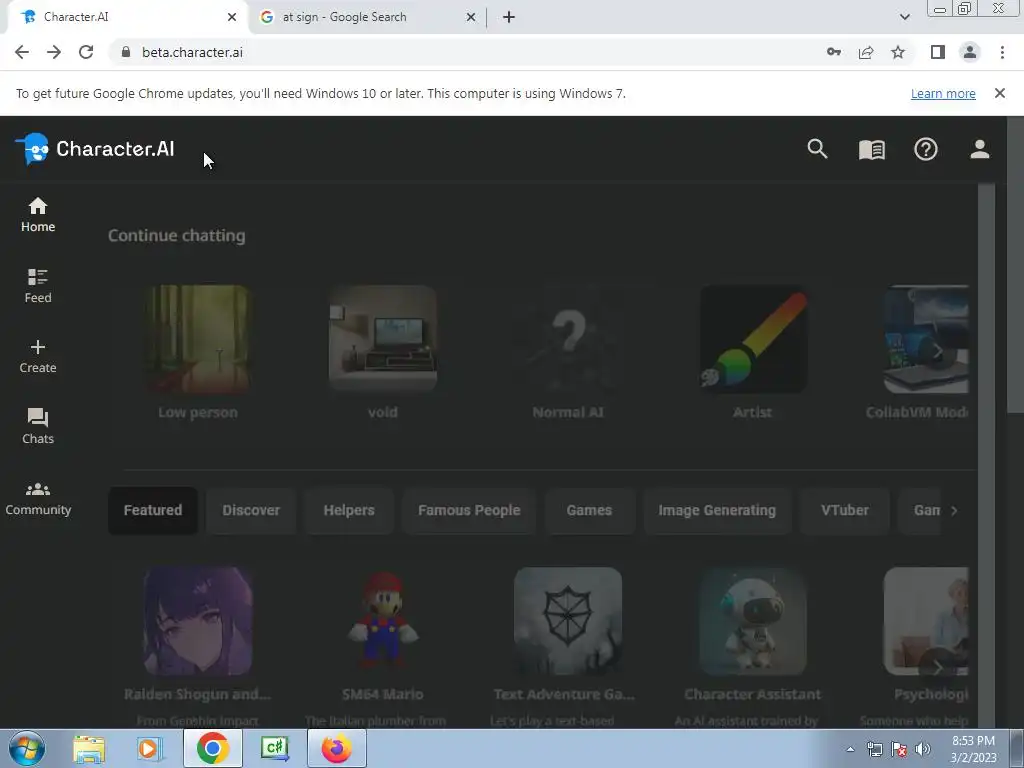Screen dimensions: 1024x768
Task: Show hidden system tray icons
Action: coord(850,749)
